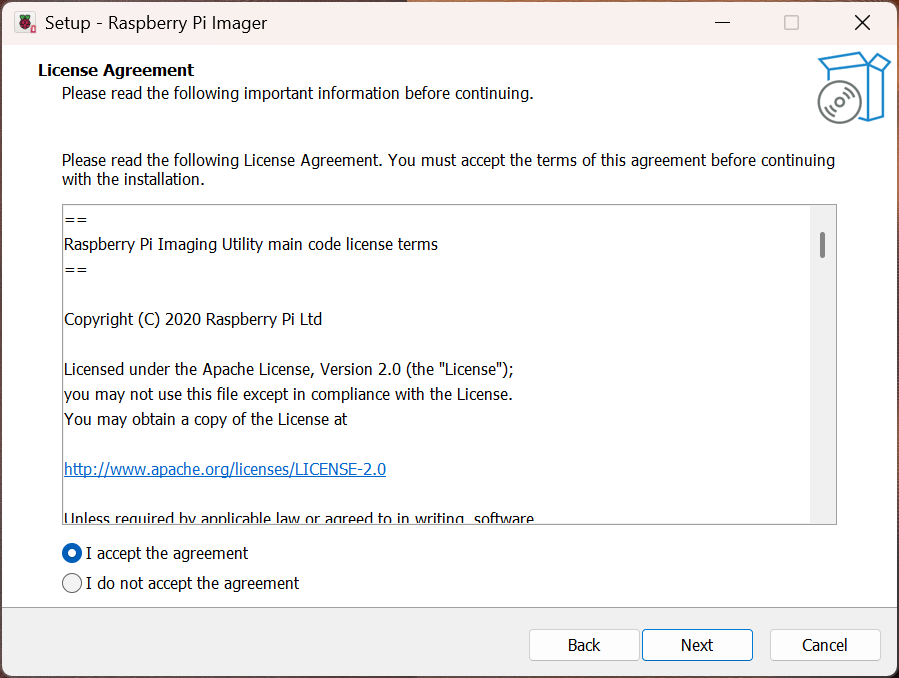Cancel the installation
This screenshot has height=678, width=899.
[825, 645]
